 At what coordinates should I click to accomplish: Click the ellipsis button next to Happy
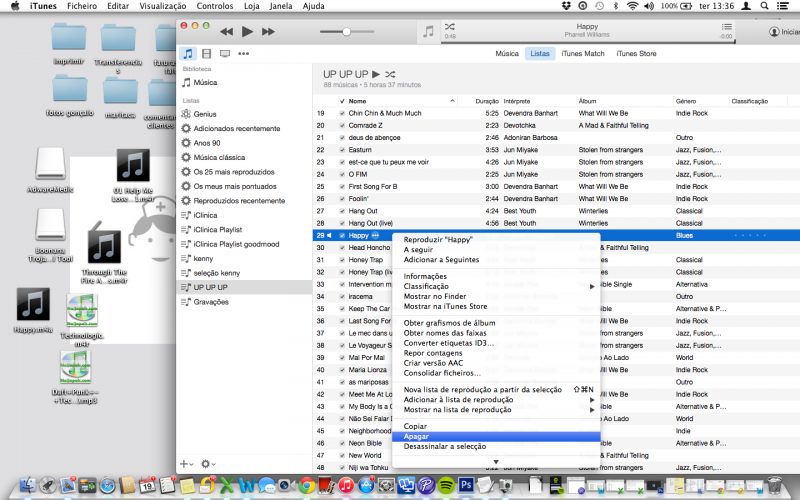(x=376, y=235)
